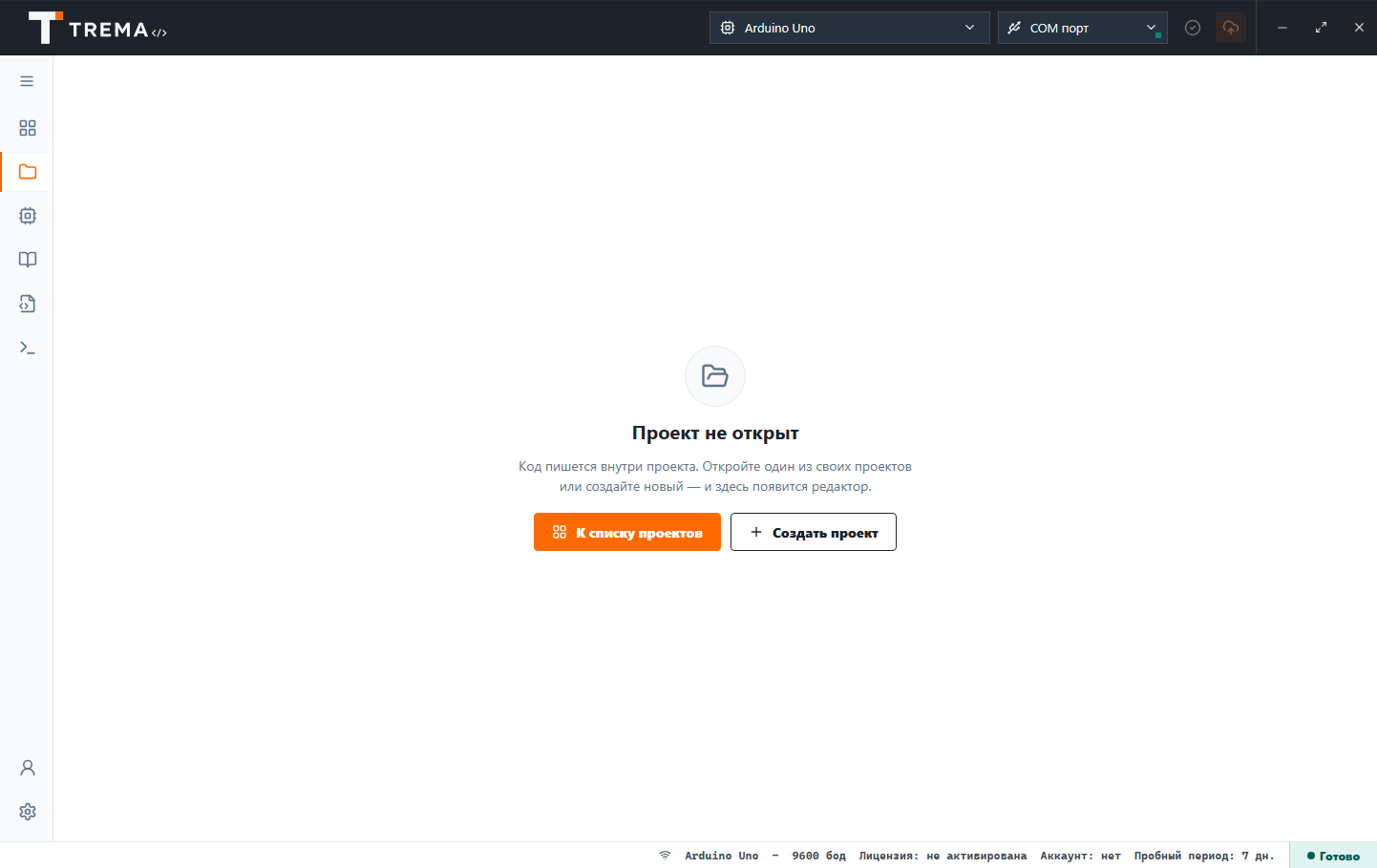The image size is (1377, 868).
Task: Click 'Лицензия: не активирована' in the status bar
Action: pyautogui.click(x=943, y=856)
